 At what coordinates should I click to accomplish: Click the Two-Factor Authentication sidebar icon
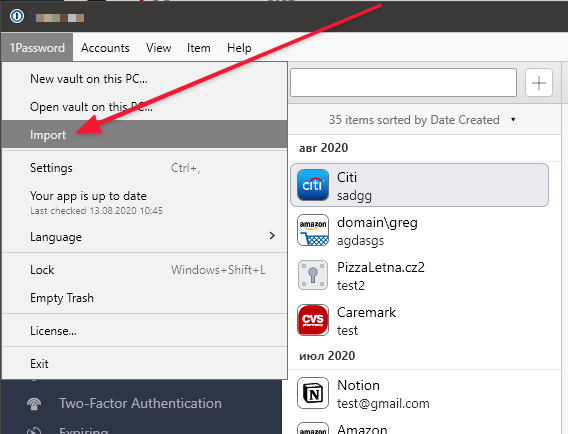pyautogui.click(x=34, y=404)
